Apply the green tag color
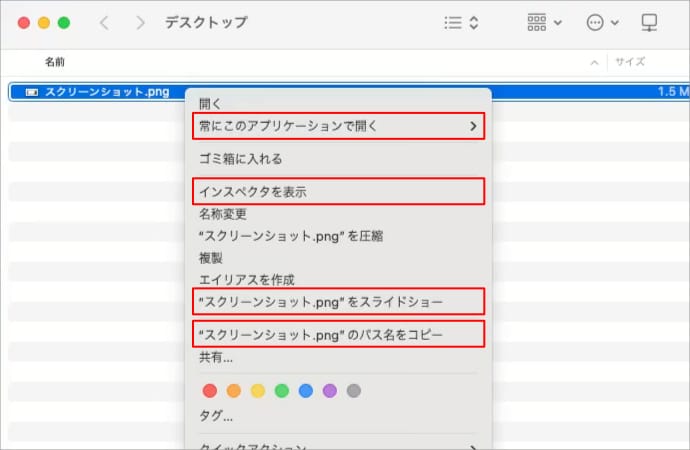 (x=282, y=391)
